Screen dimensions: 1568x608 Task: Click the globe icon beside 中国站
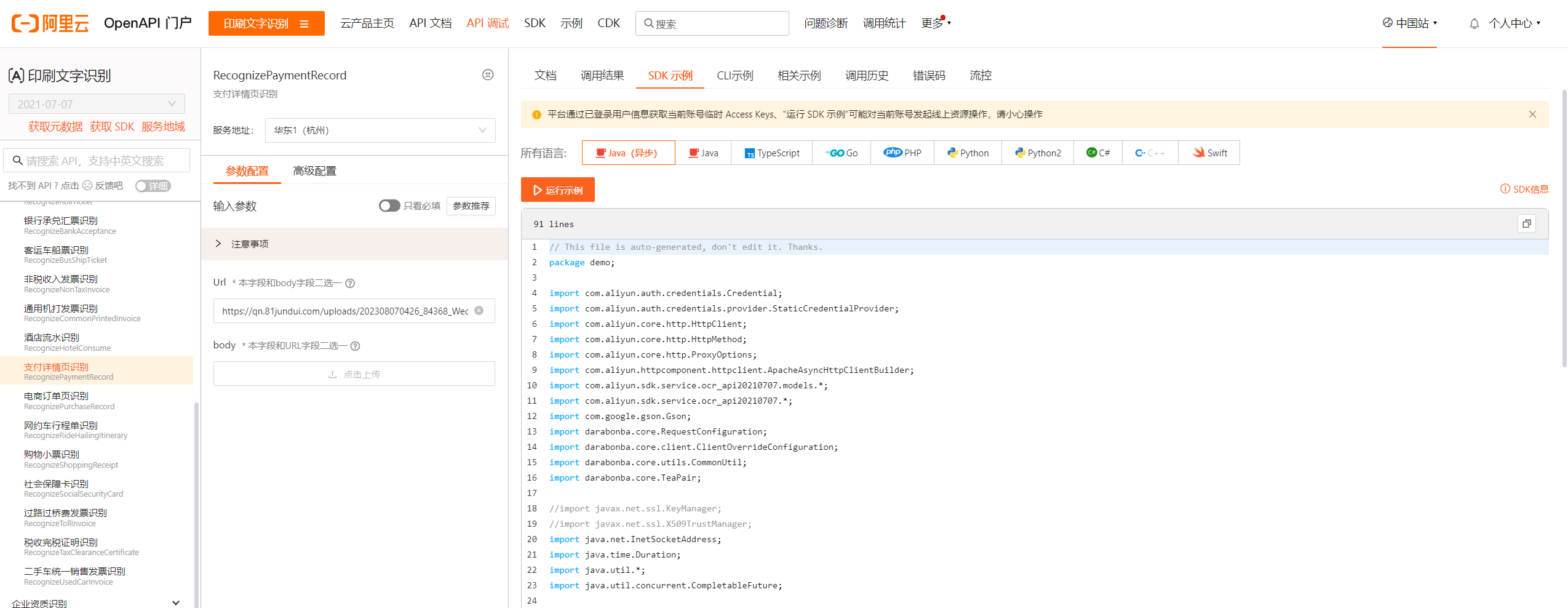[1387, 23]
